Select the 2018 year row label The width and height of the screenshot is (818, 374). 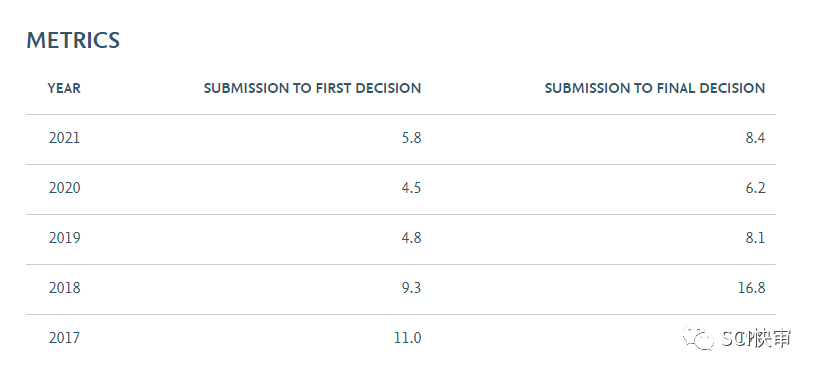pyautogui.click(x=65, y=288)
